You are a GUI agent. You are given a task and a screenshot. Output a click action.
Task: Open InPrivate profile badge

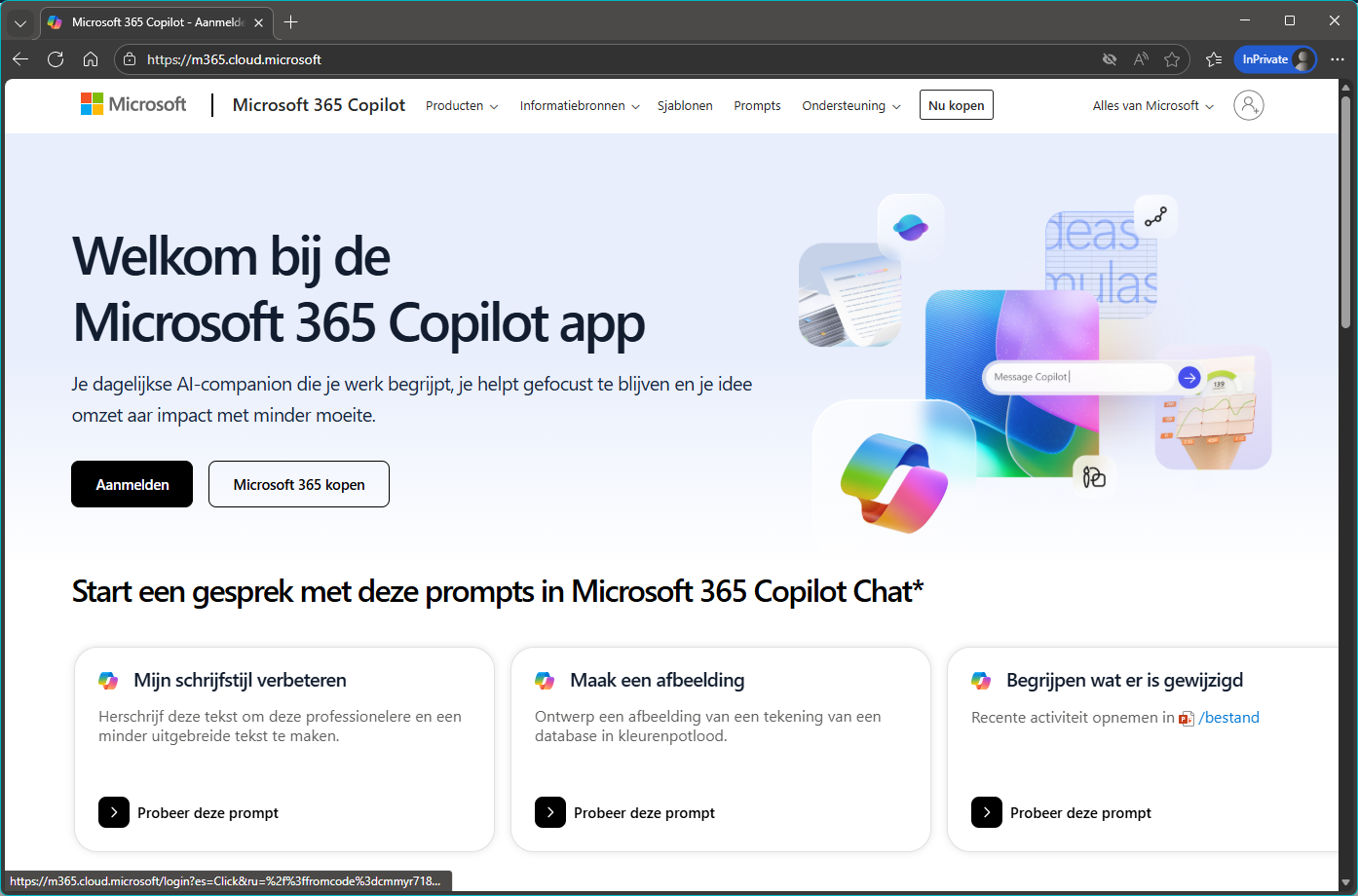click(x=1276, y=59)
